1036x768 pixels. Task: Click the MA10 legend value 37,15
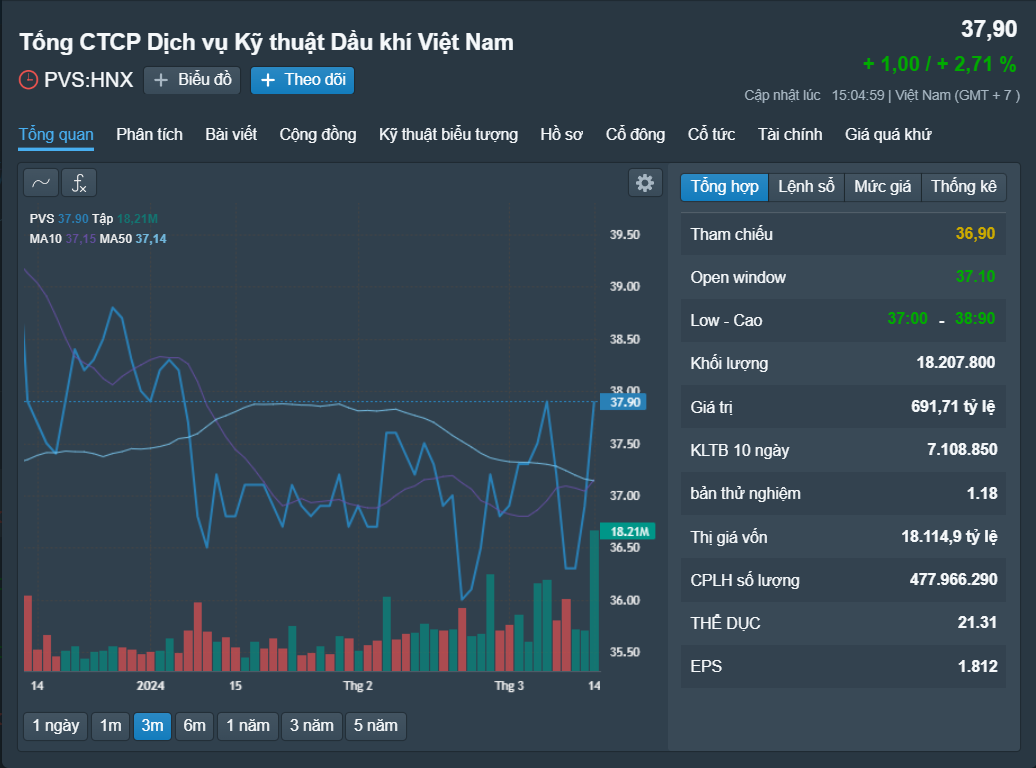click(81, 239)
